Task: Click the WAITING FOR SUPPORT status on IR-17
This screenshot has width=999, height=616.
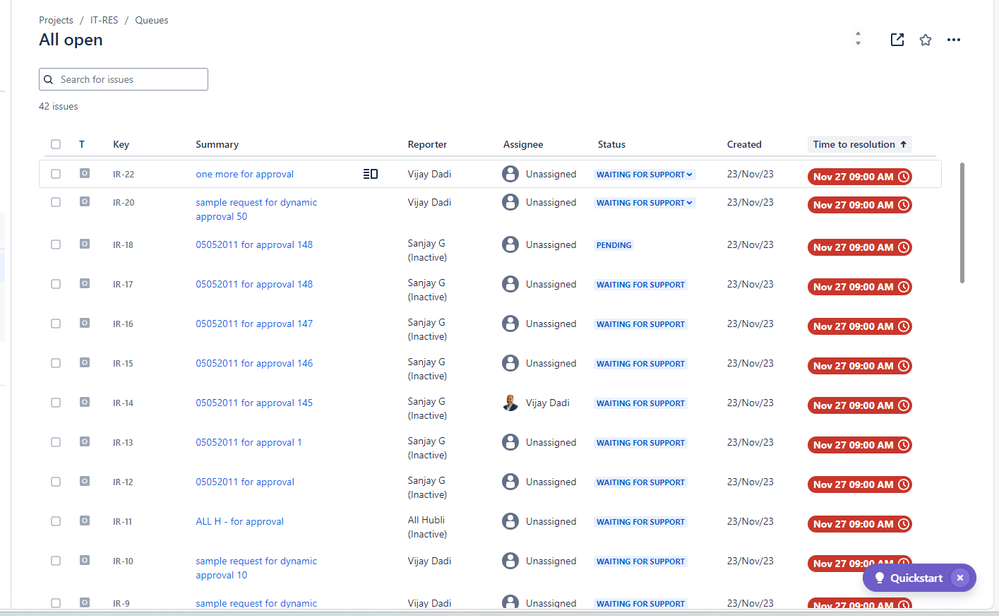Action: click(640, 285)
